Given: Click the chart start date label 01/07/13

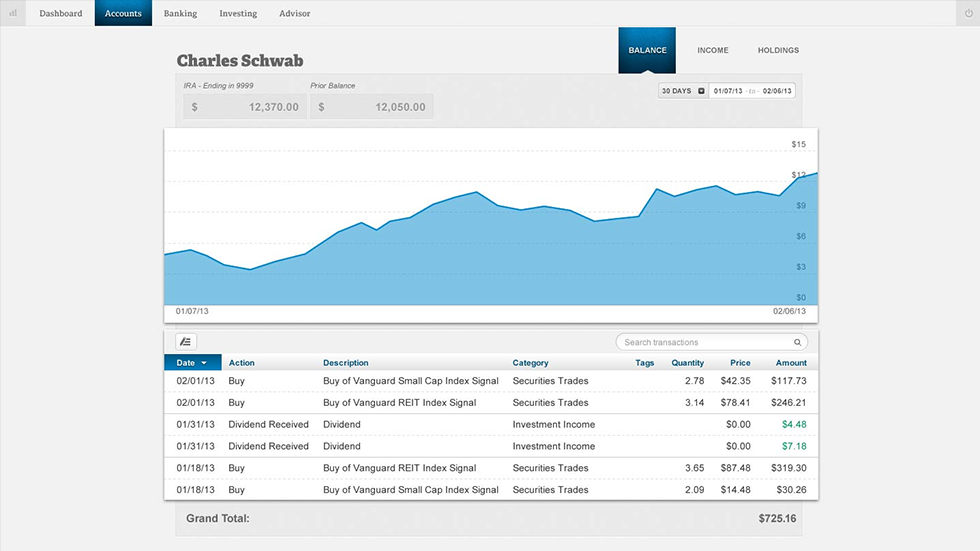Looking at the screenshot, I should point(192,311).
